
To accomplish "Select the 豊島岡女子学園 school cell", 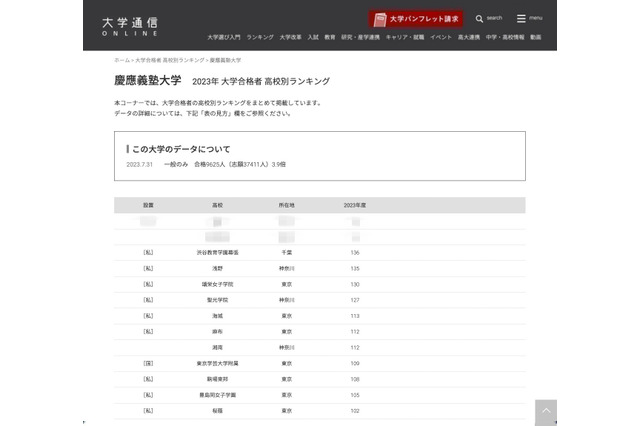I will (x=218, y=395).
